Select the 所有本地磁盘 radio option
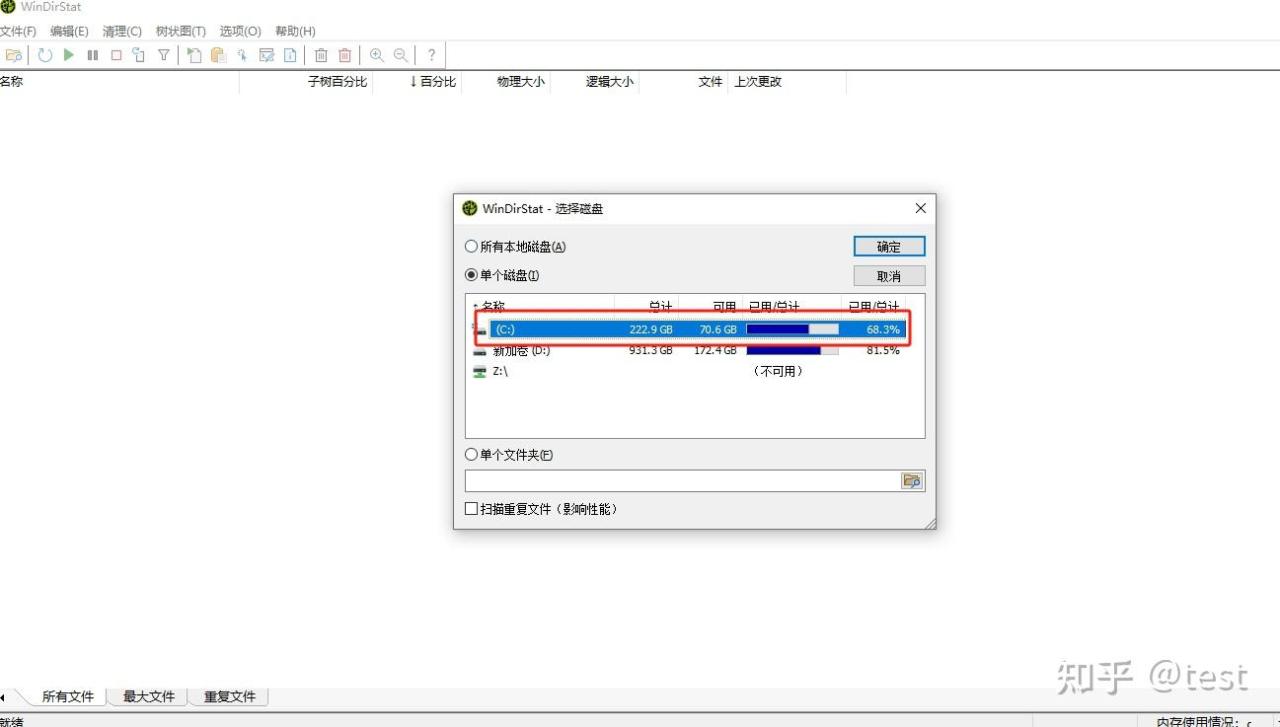 coord(472,247)
